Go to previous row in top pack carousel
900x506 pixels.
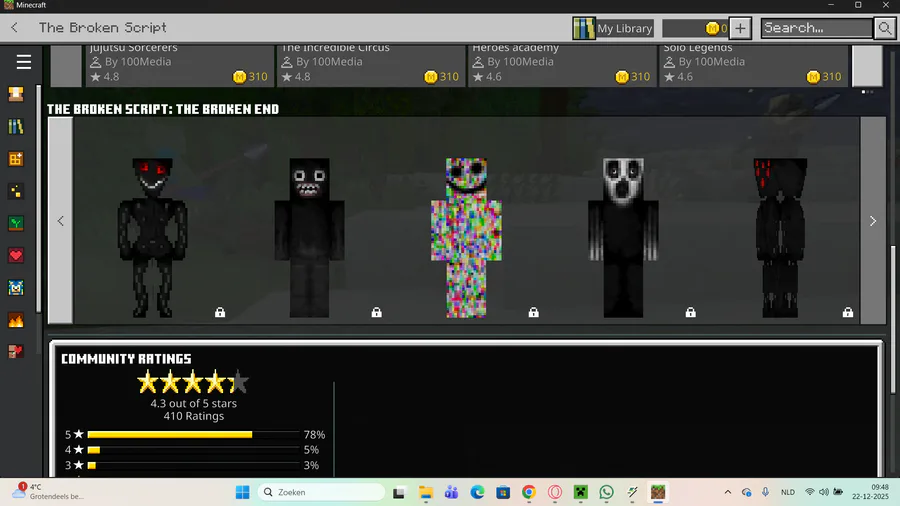(x=66, y=65)
